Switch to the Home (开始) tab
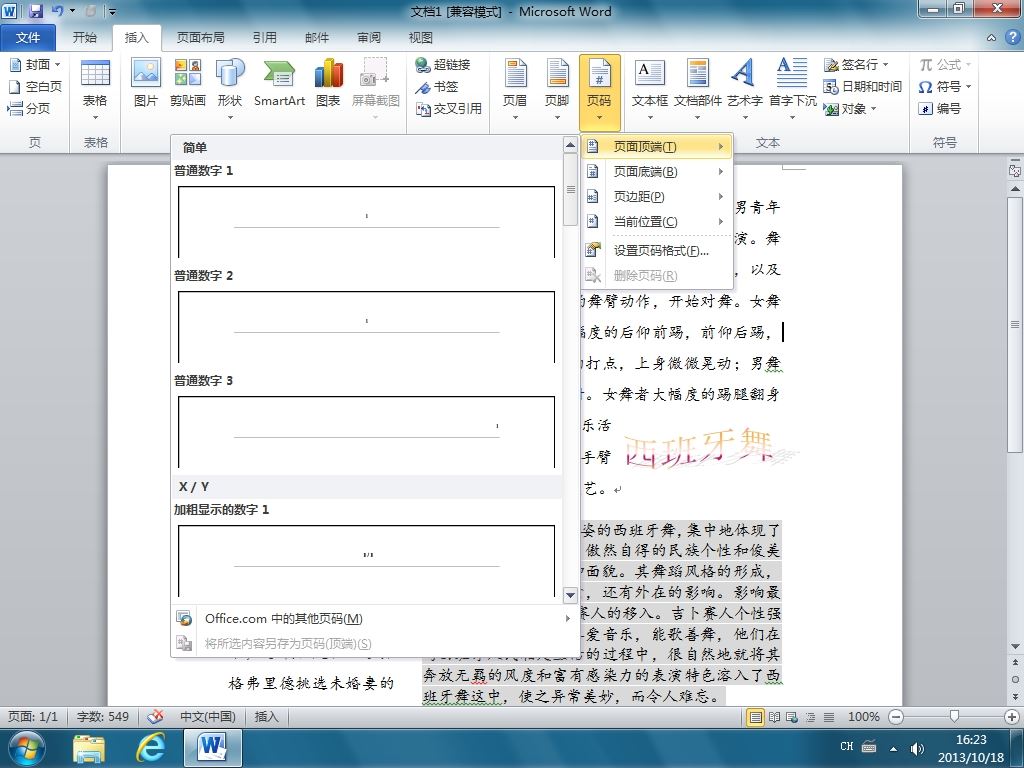The width and height of the screenshot is (1024, 768). [85, 37]
